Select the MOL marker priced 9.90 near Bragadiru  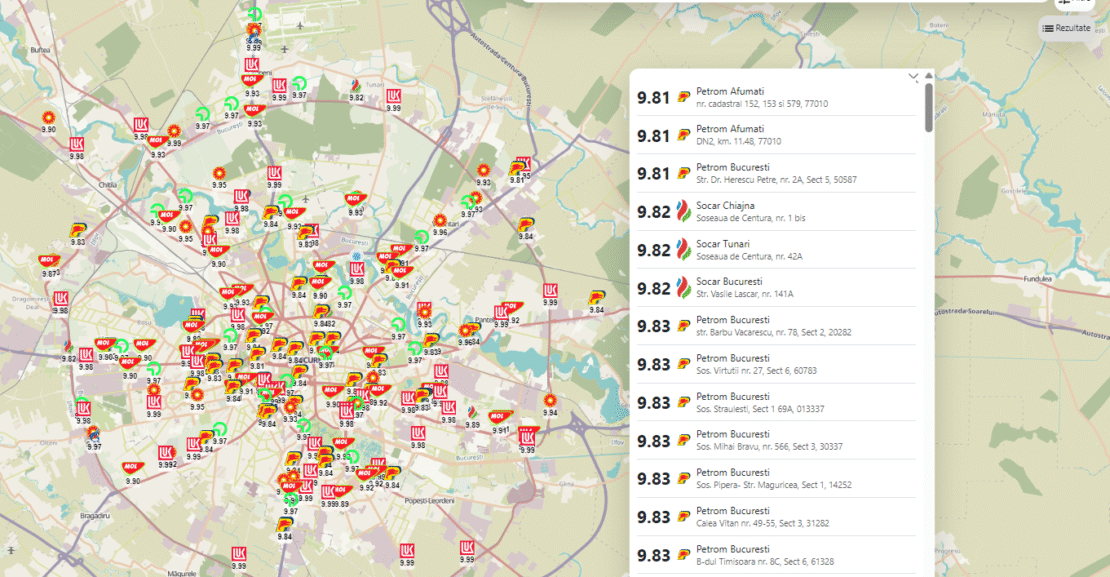[132, 469]
